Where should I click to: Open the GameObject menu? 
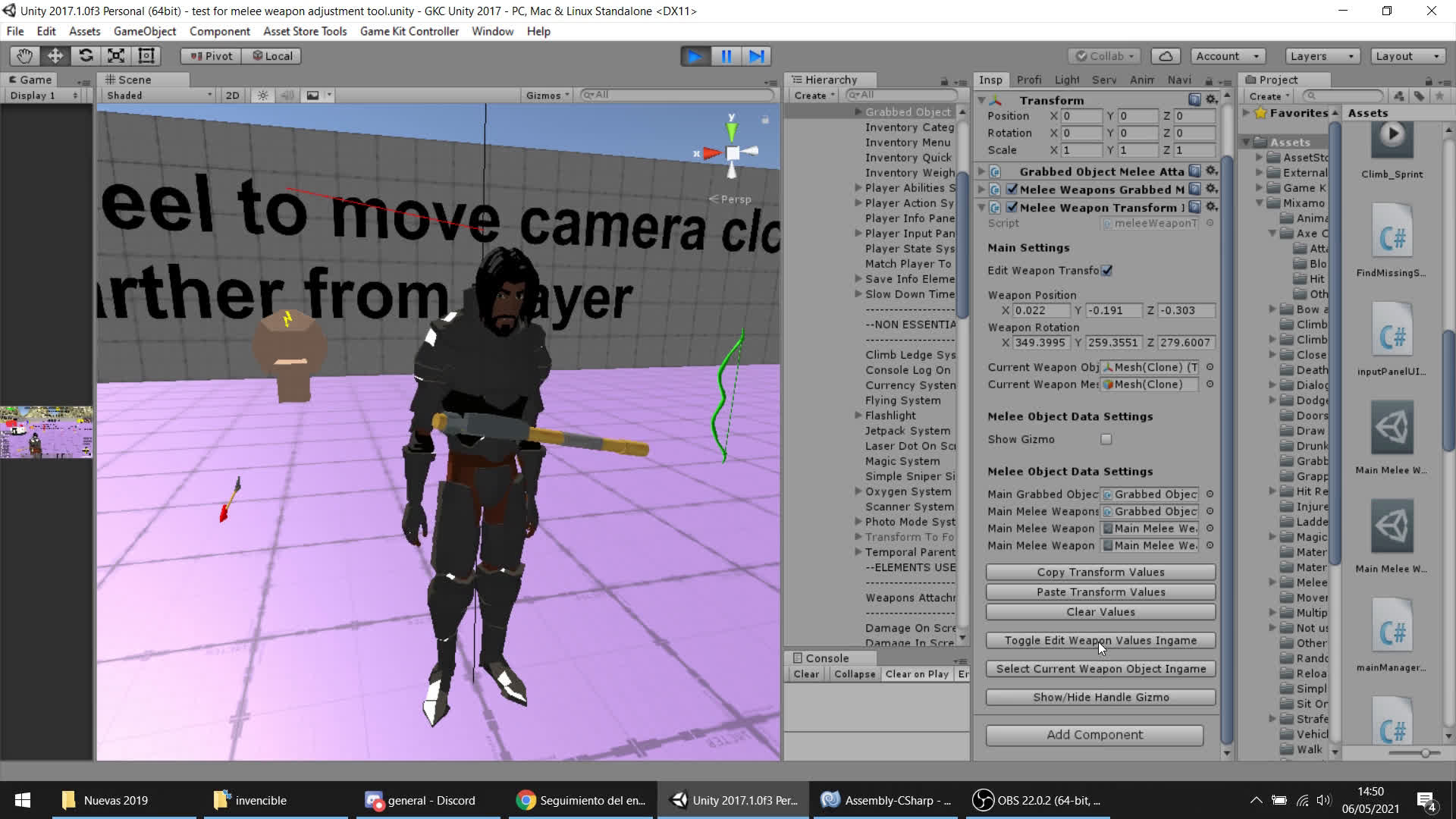click(144, 31)
